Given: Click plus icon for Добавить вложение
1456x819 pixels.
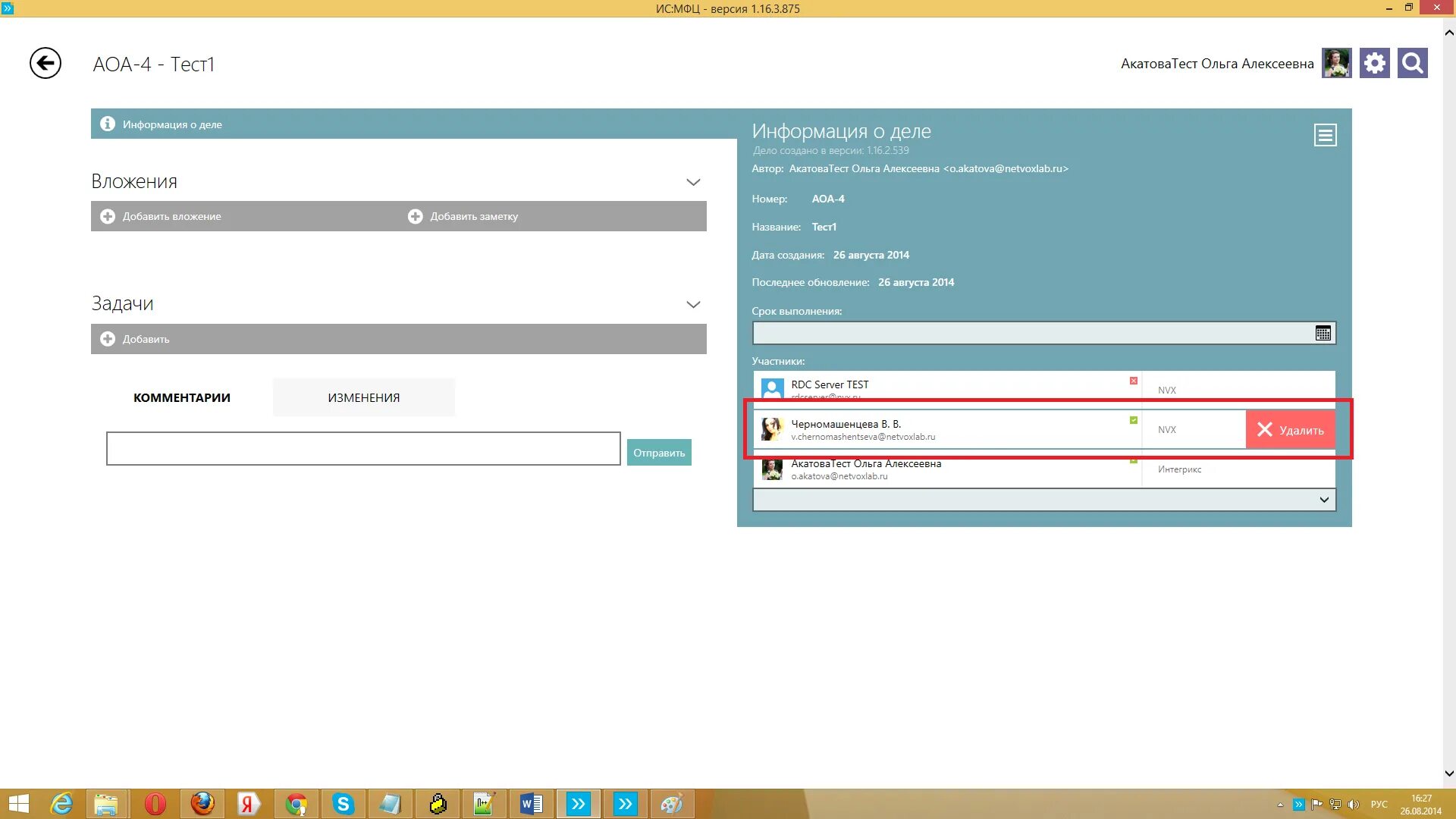Looking at the screenshot, I should pyautogui.click(x=108, y=216).
